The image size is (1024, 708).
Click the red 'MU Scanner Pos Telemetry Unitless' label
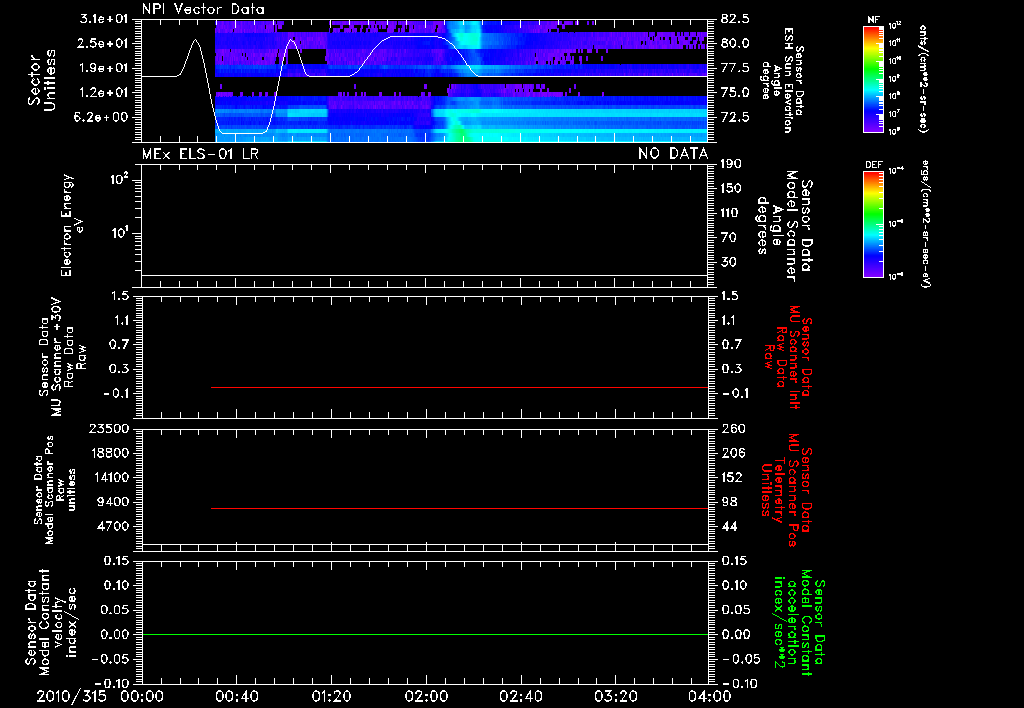(786, 490)
